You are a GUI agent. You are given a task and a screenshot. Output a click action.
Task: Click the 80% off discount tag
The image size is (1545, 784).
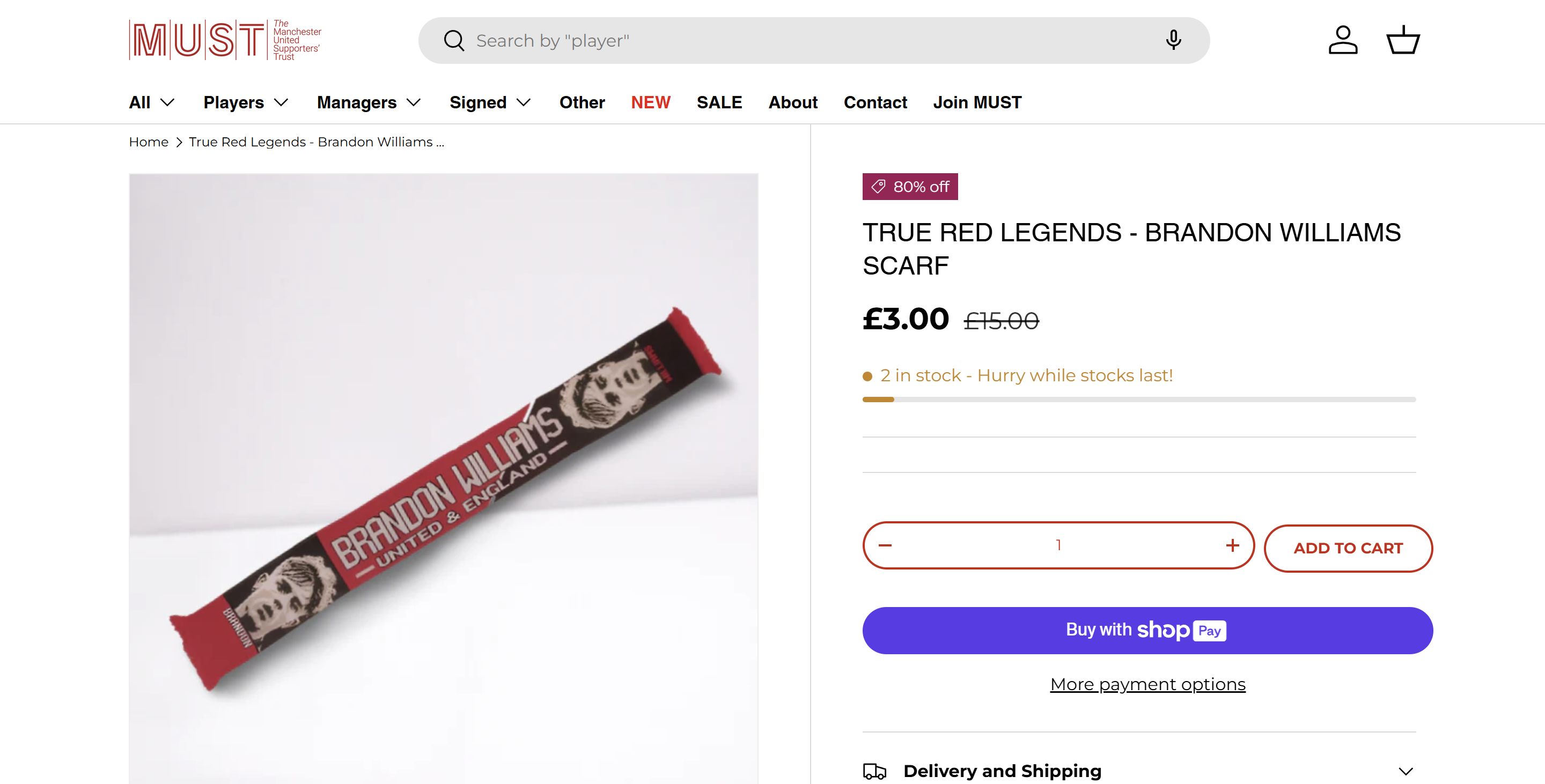point(910,187)
